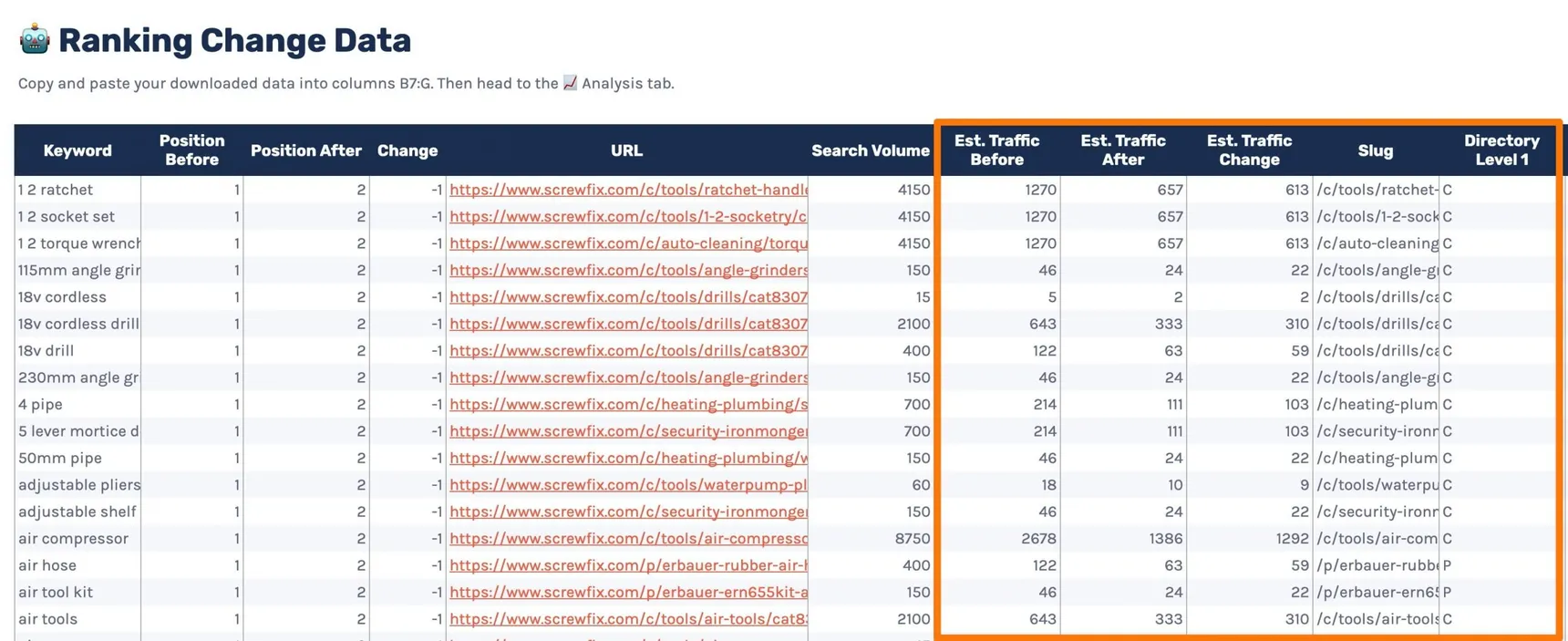Select the Slug column header

(1376, 150)
